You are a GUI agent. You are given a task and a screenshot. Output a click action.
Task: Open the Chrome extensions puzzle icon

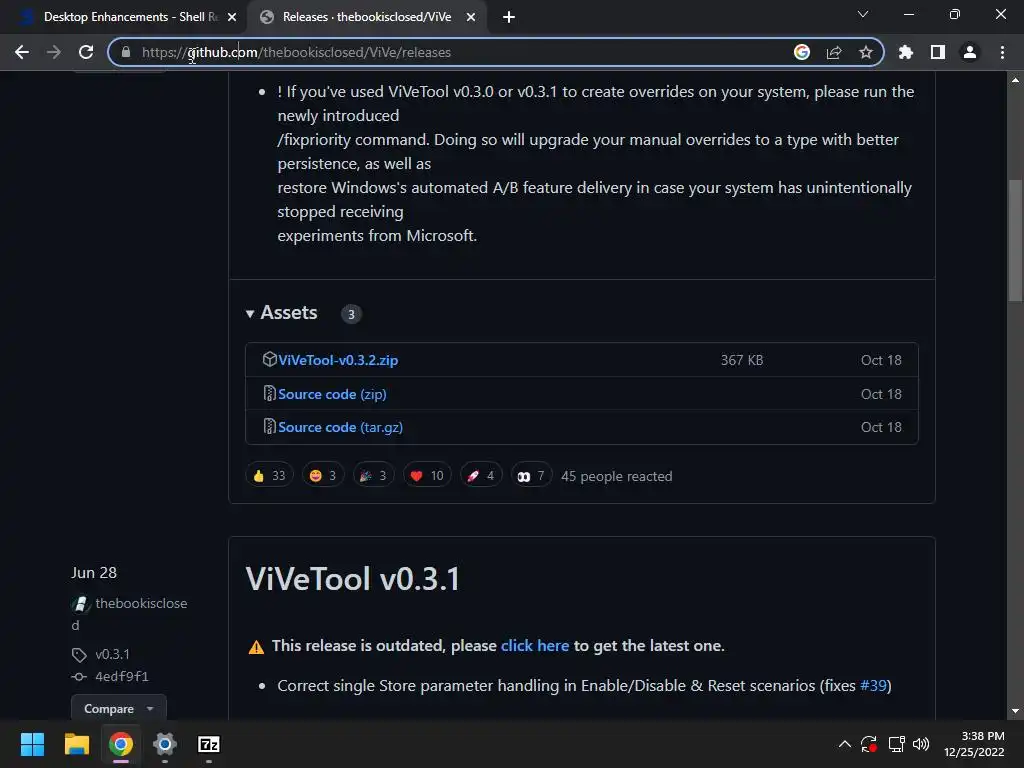point(906,52)
